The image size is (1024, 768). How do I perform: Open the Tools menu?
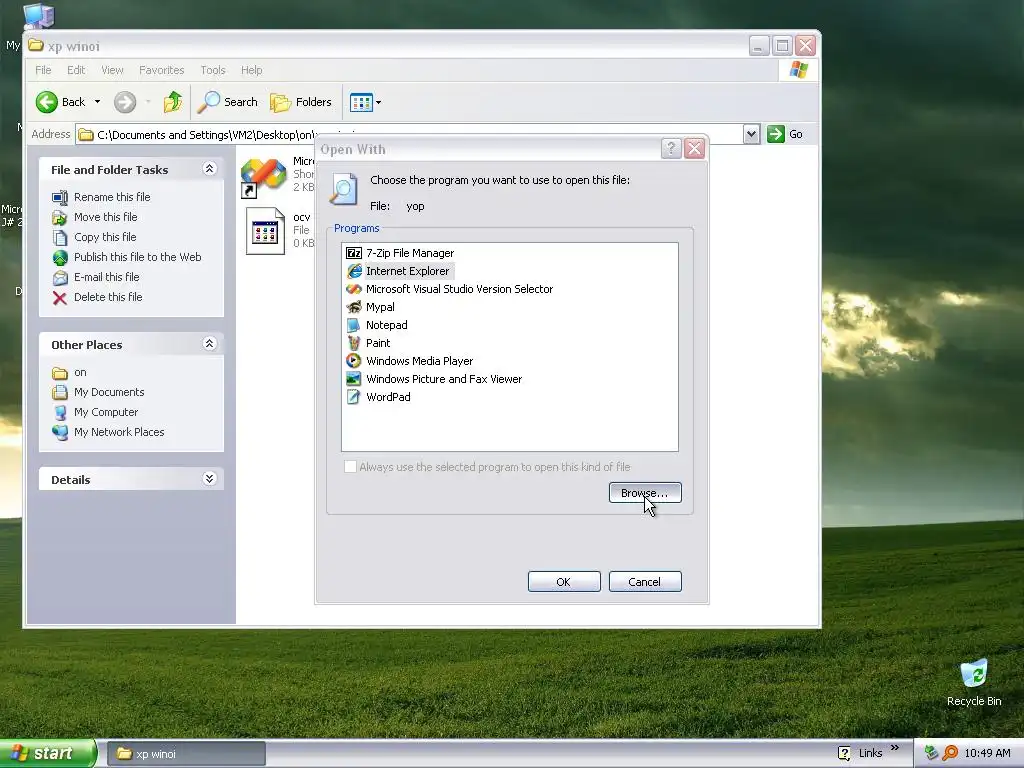coord(213,70)
